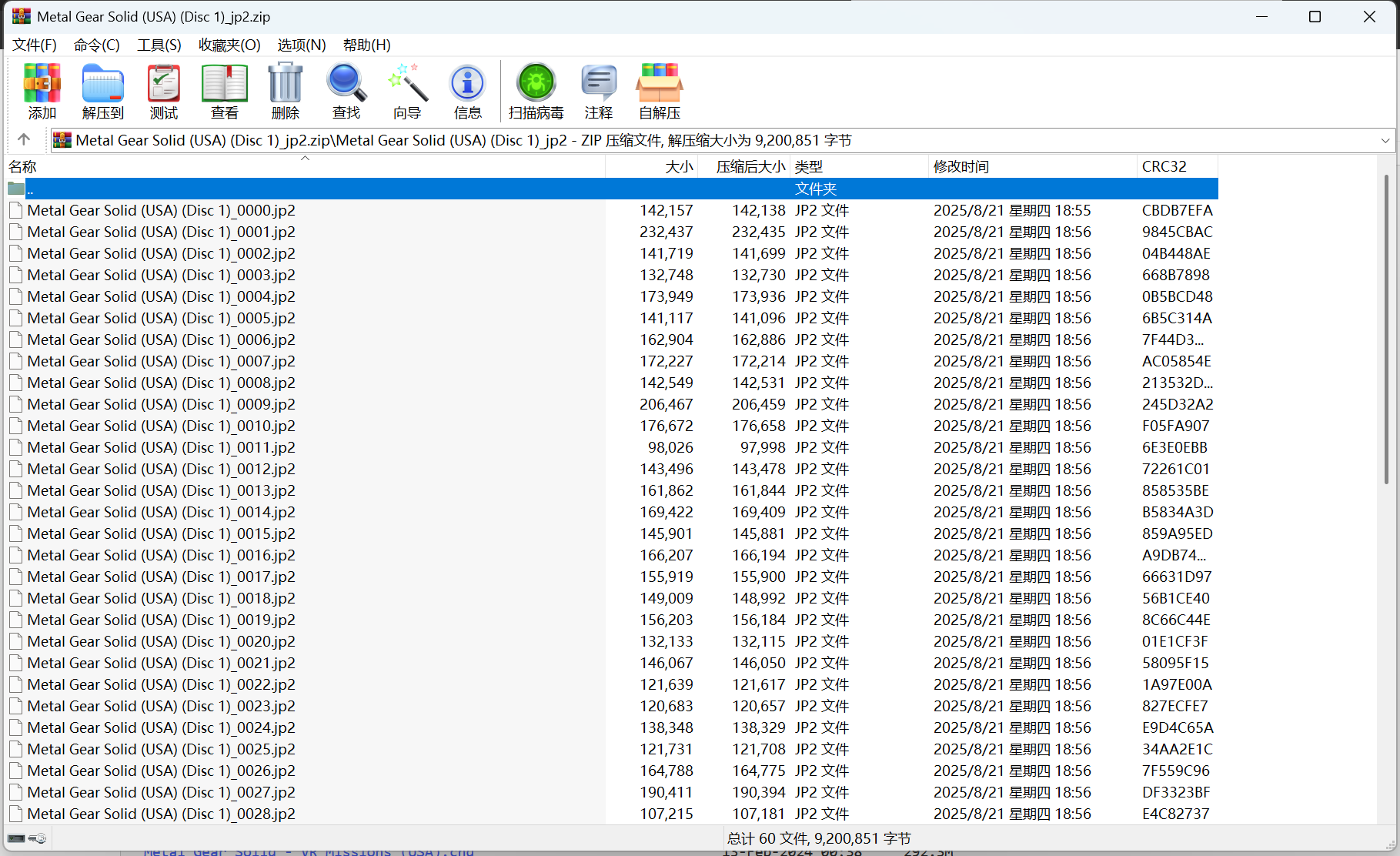Open the Favorites (收藏夹) menu
This screenshot has height=856, width=1400.
[x=229, y=45]
